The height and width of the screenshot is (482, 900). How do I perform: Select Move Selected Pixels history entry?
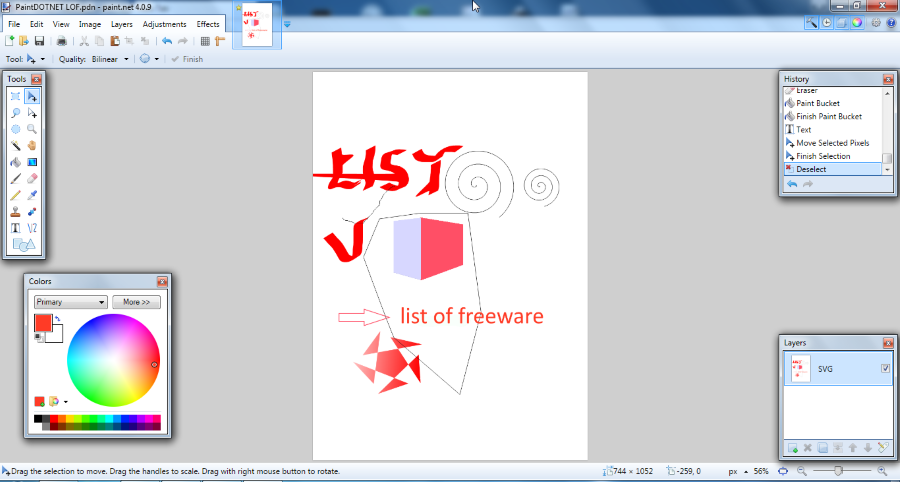pos(832,143)
